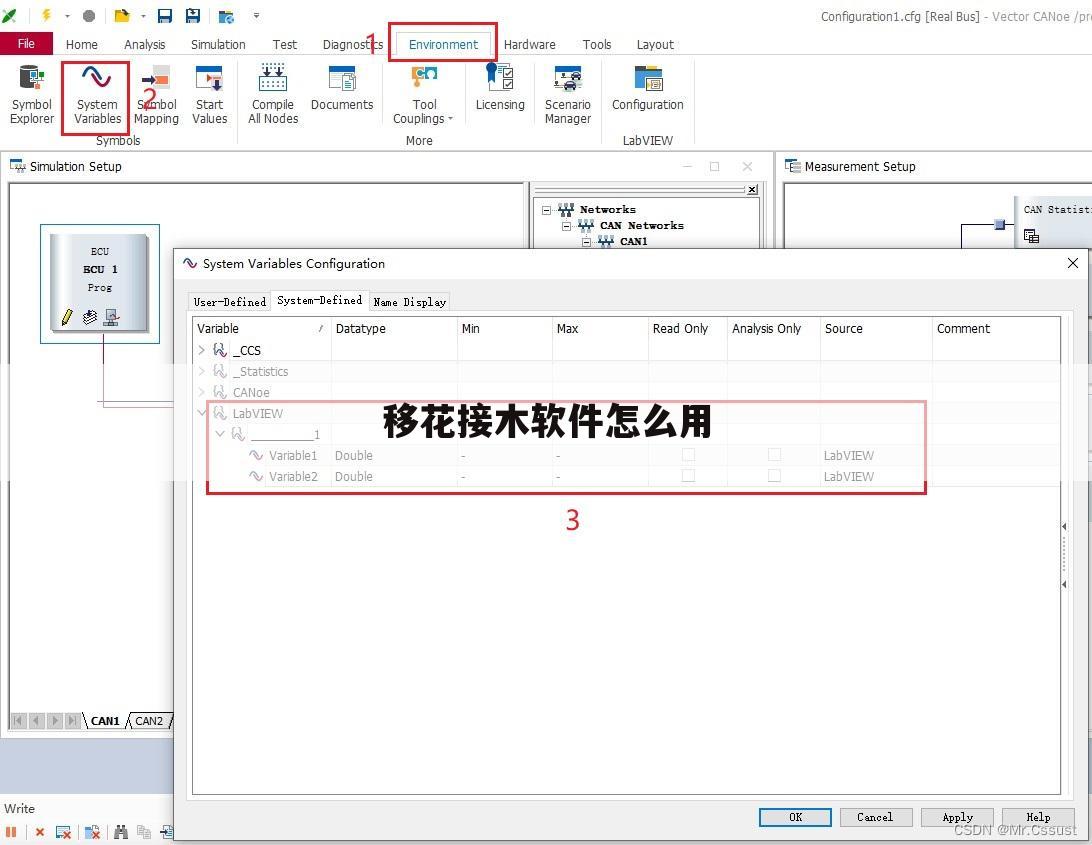
Task: Select the ECU 1 node block
Action: tap(99, 282)
